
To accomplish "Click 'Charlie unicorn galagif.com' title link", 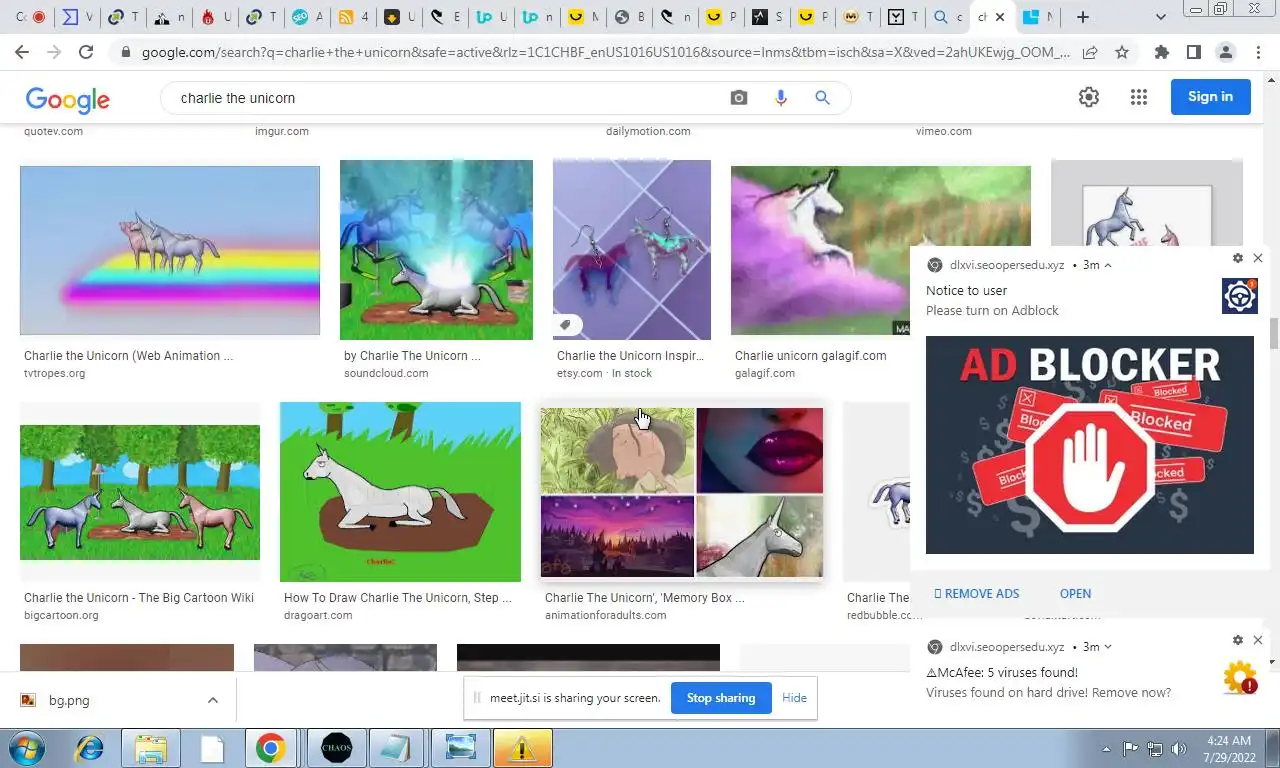I will [810, 355].
